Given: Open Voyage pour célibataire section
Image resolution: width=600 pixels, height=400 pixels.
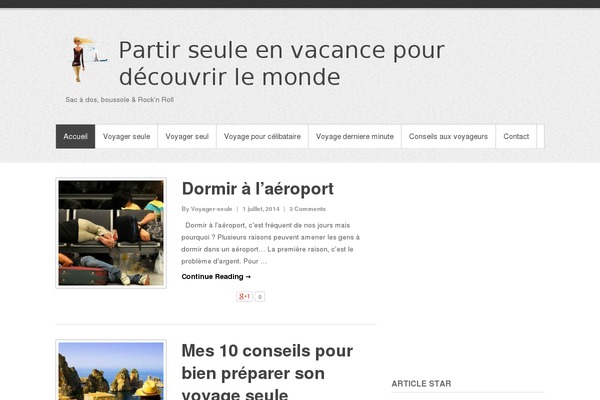Looking at the screenshot, I should tap(262, 136).
